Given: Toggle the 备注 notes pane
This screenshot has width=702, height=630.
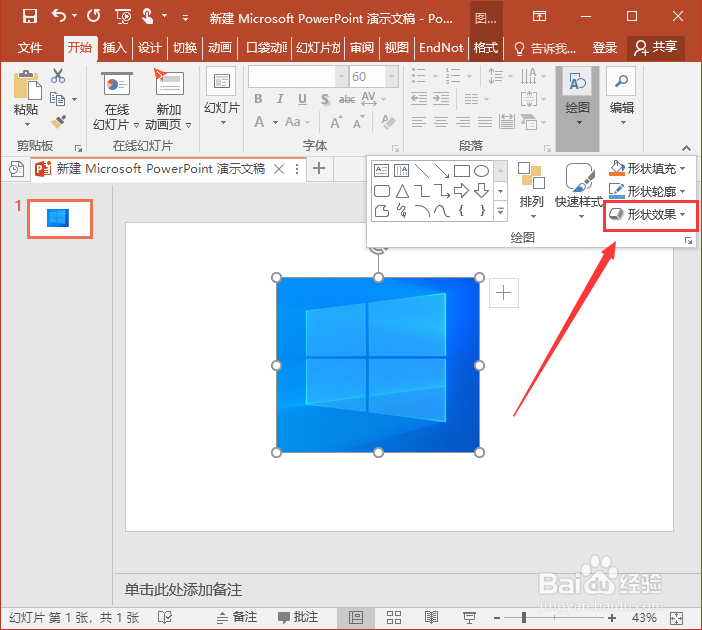Looking at the screenshot, I should 237,617.
